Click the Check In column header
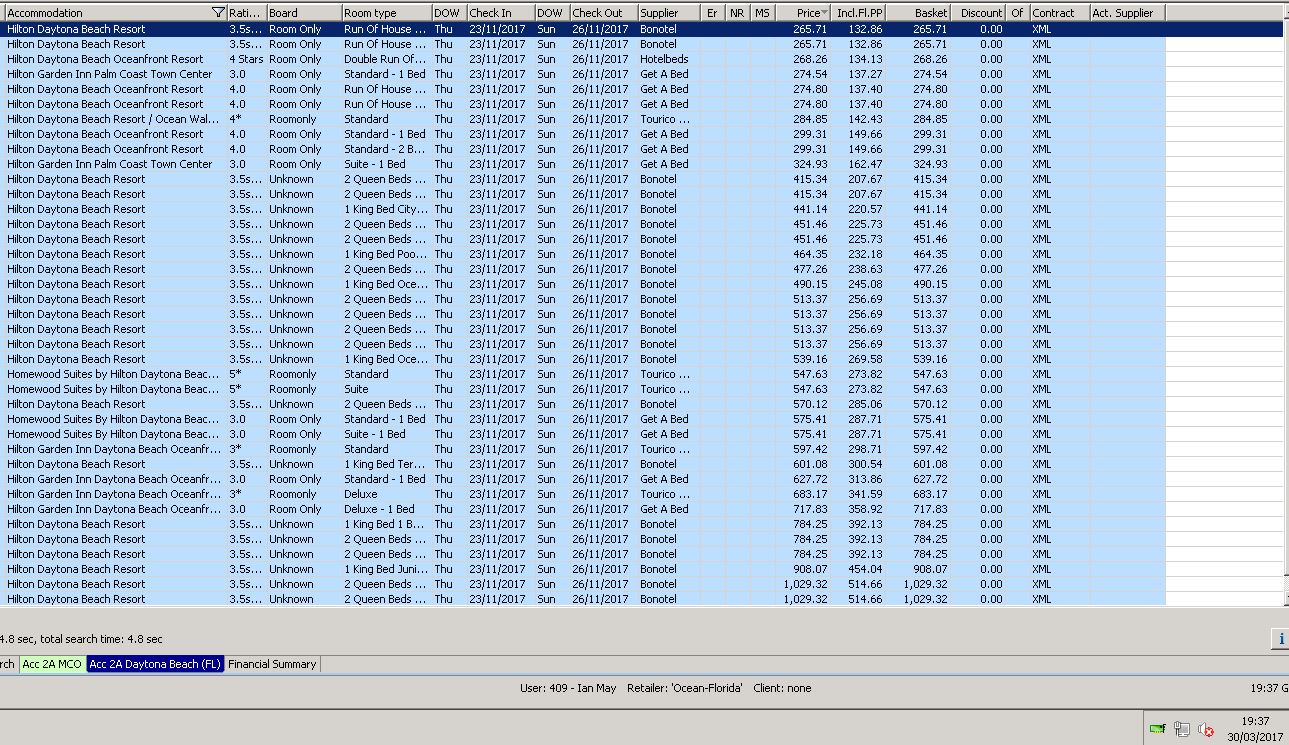The height and width of the screenshot is (745, 1289). coord(500,13)
